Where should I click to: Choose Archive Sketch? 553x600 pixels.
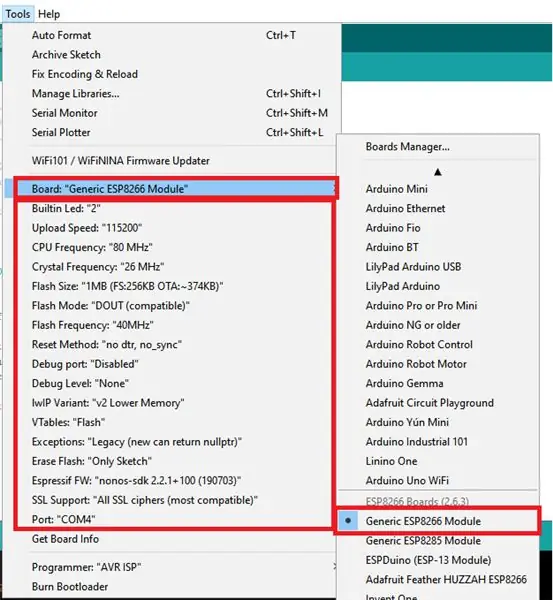(x=172, y=55)
